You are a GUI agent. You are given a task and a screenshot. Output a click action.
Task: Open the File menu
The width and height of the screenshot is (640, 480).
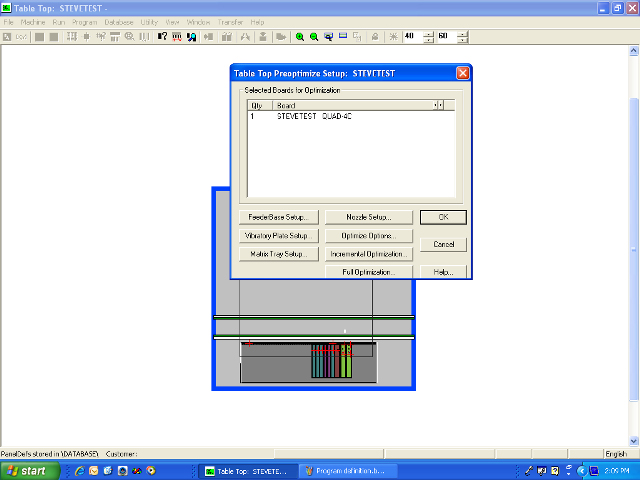tap(9, 22)
